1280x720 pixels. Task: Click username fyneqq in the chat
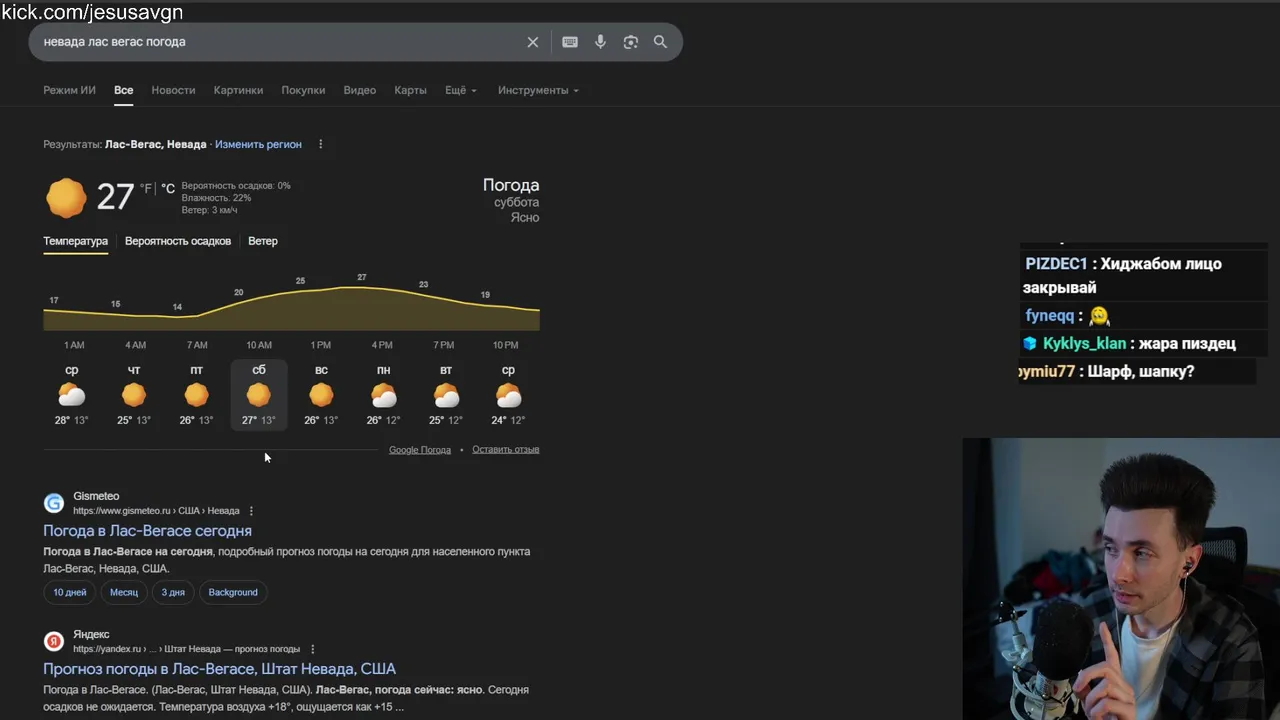tap(1049, 316)
